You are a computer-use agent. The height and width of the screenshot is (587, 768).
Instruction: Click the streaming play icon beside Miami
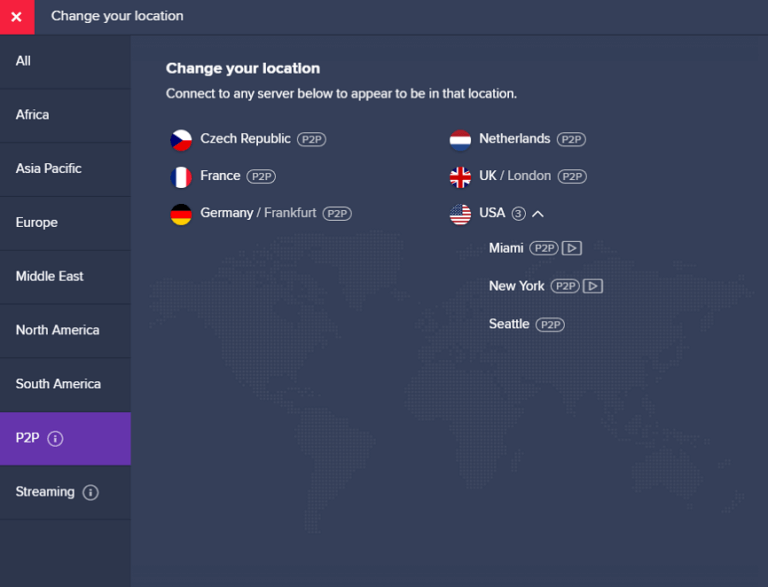tap(571, 248)
